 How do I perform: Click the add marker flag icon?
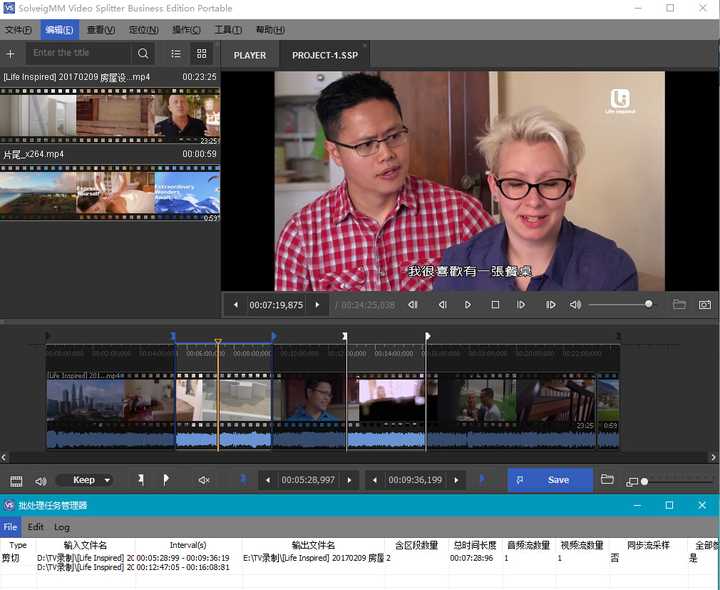pos(166,480)
